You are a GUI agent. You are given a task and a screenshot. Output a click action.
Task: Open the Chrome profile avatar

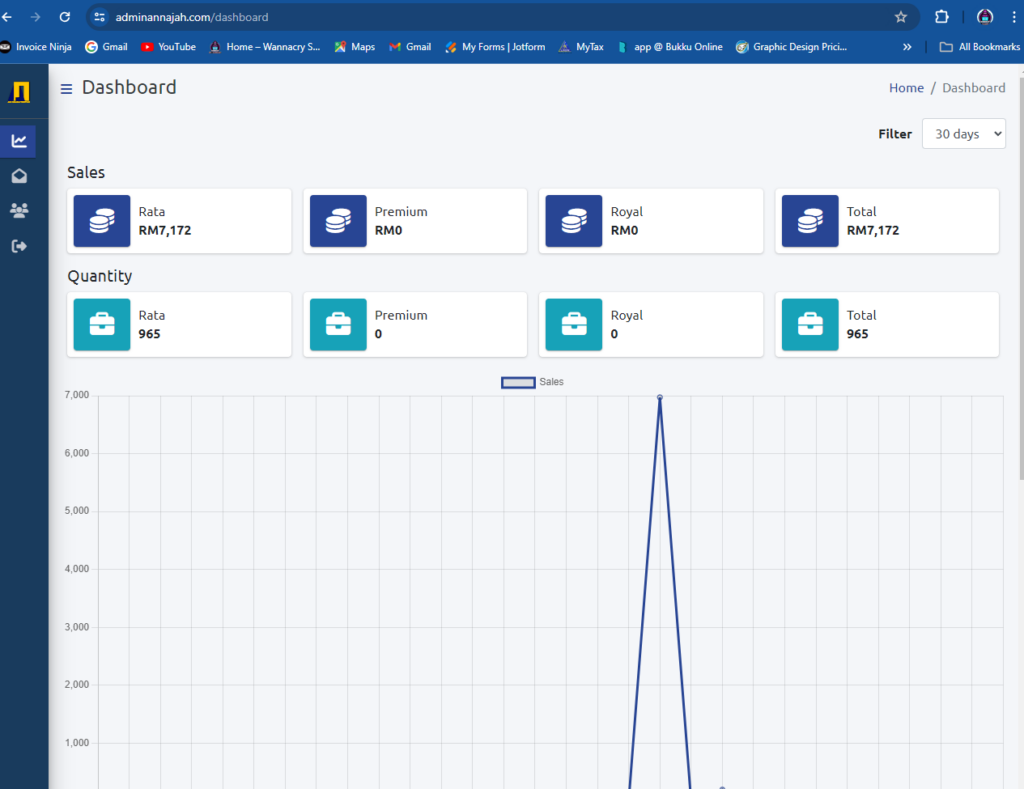point(984,17)
